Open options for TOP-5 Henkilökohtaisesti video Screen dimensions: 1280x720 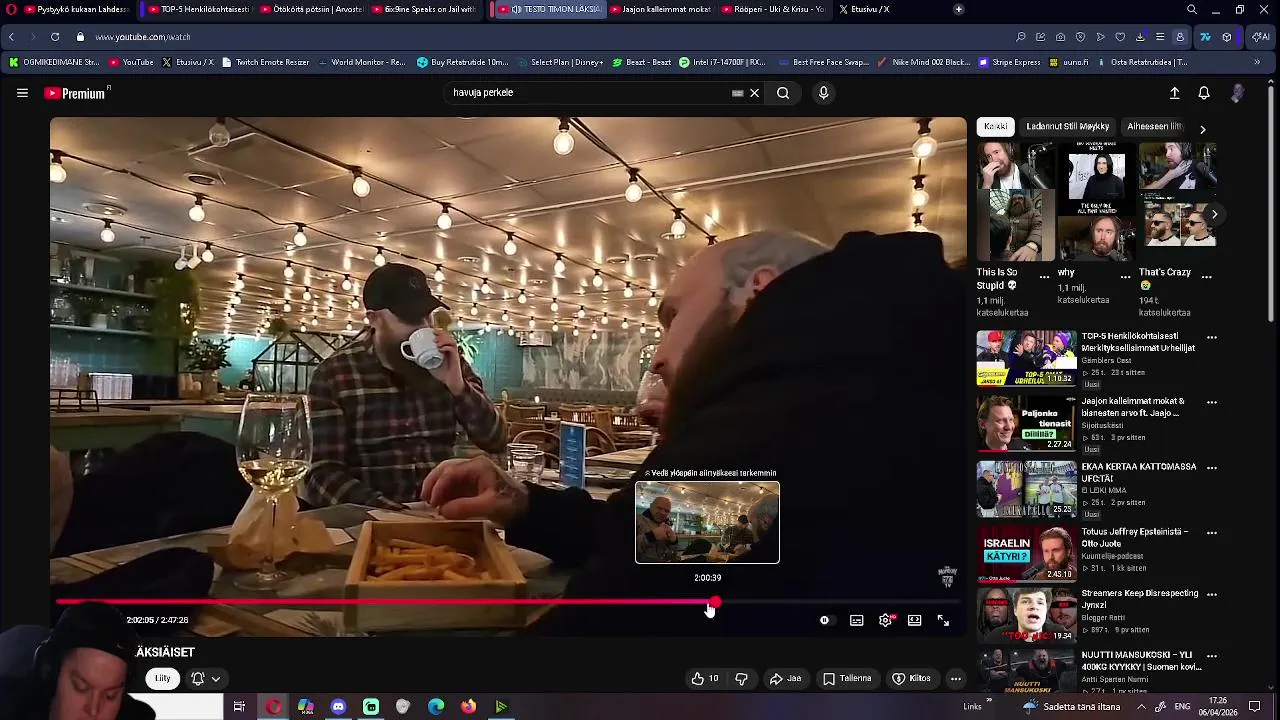tap(1212, 338)
